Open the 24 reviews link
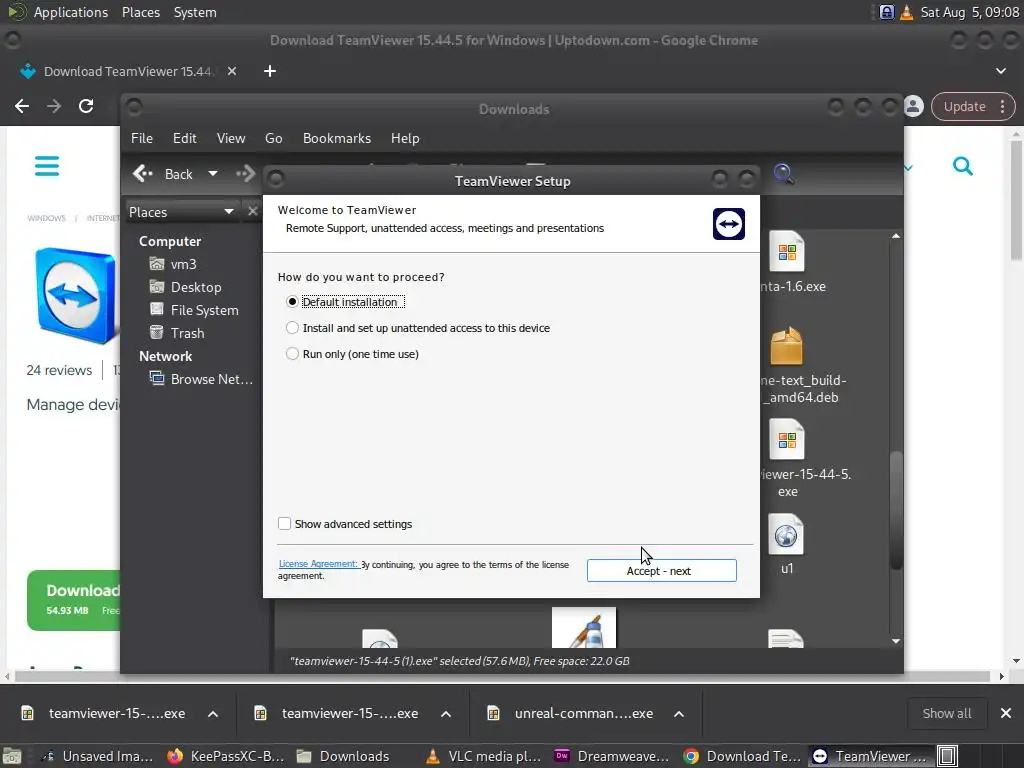Image resolution: width=1024 pixels, height=768 pixels. coord(59,370)
